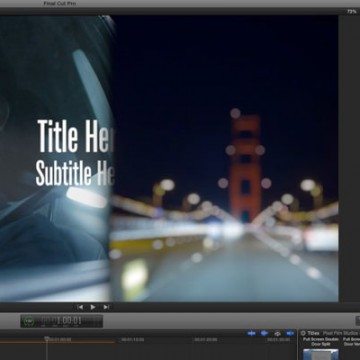This screenshot has width=360, height=360.
Task: Open the viewer zoom percentage menu
Action: pos(352,11)
